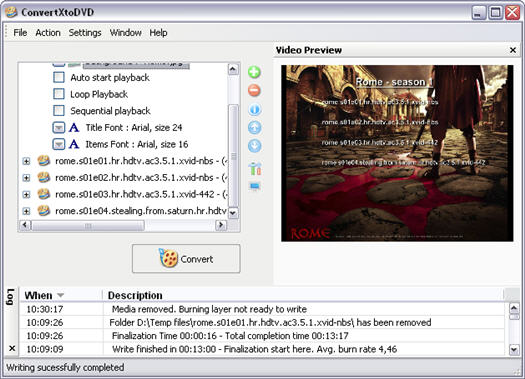Screen dimensions: 525x379
Task: Click the Convert button
Action: click(186, 259)
